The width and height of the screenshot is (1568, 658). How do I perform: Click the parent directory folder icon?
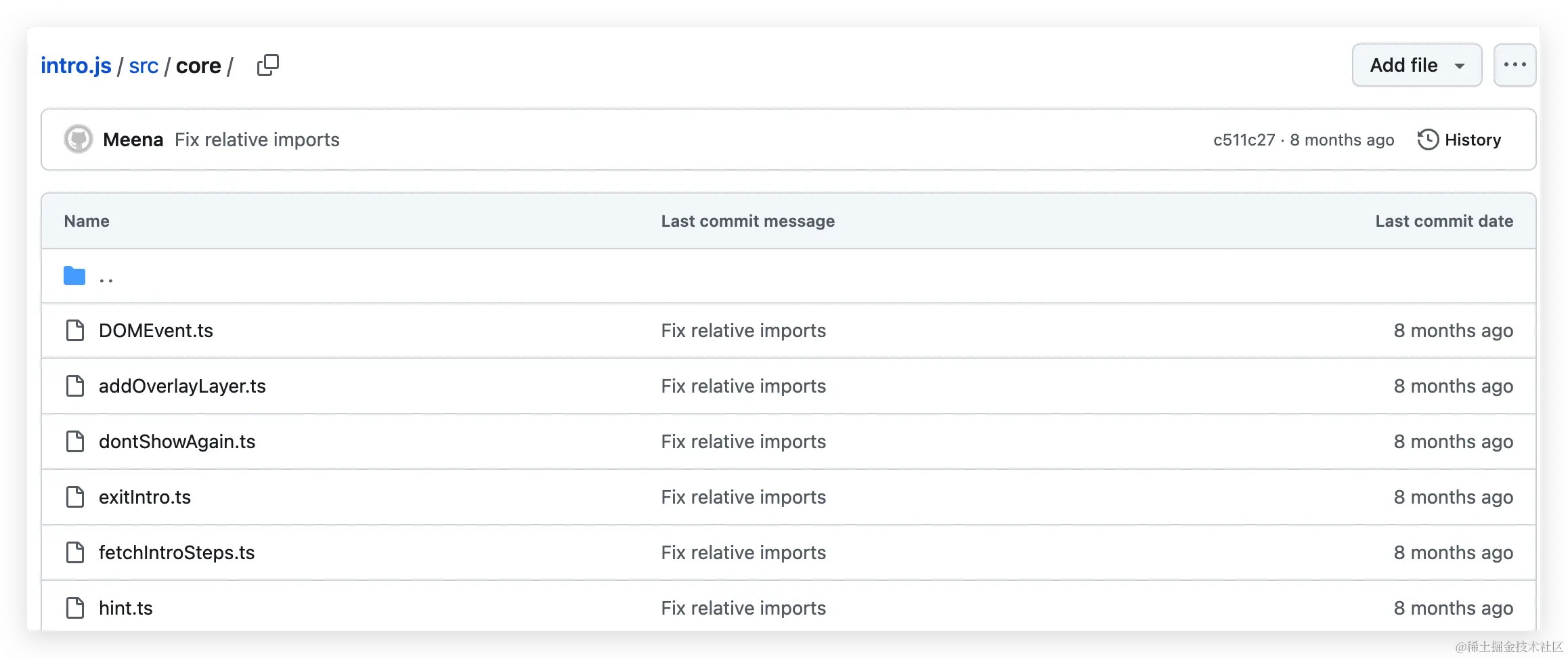tap(74, 276)
